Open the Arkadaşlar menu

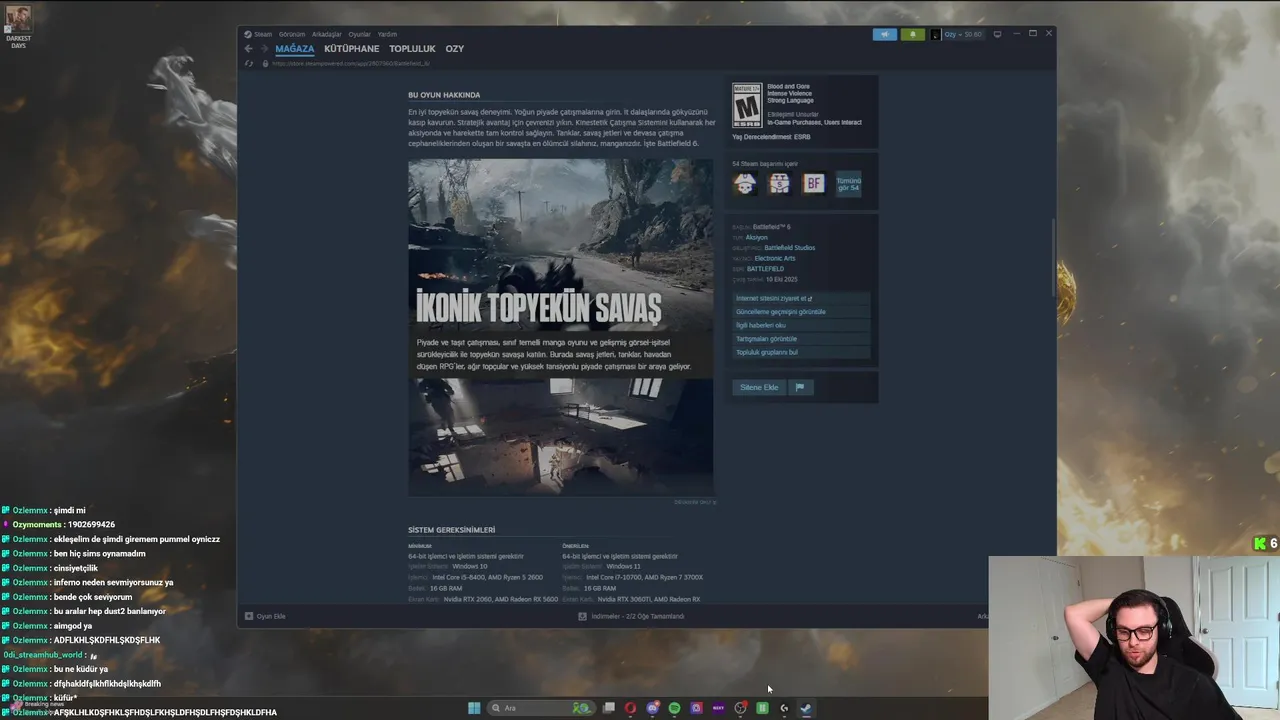click(x=326, y=34)
